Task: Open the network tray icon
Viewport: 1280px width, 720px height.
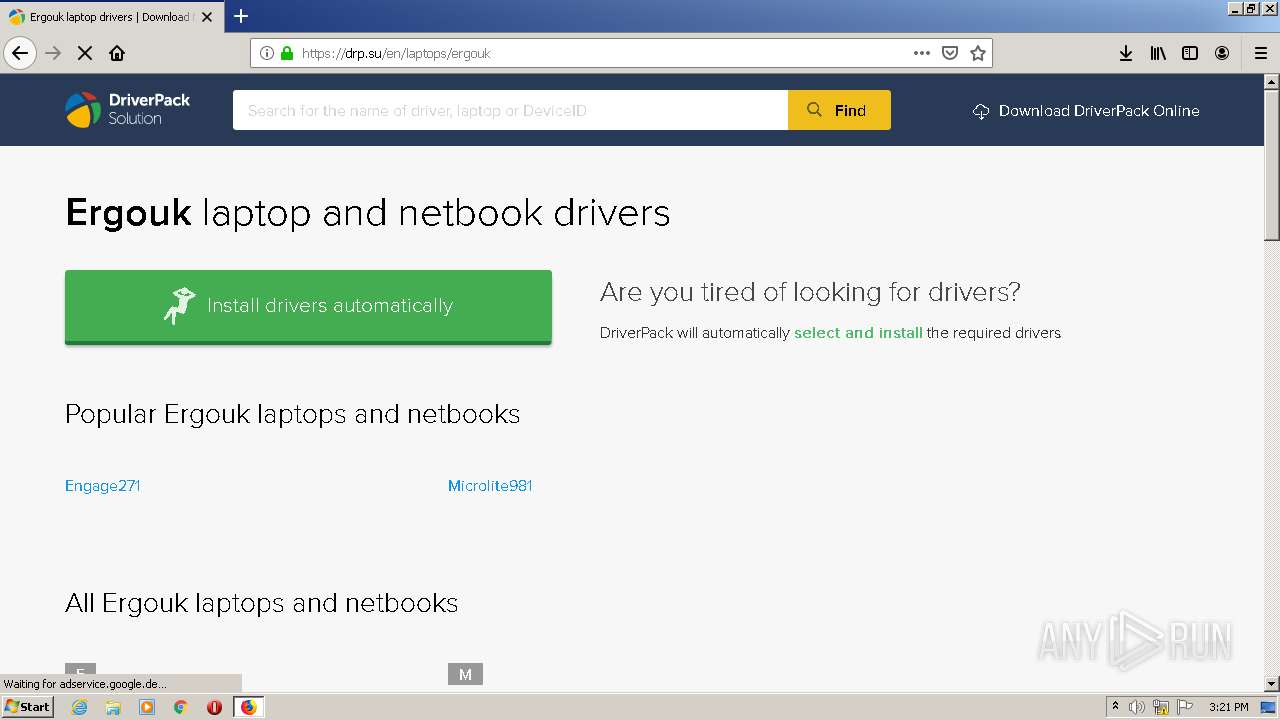Action: coord(1161,707)
